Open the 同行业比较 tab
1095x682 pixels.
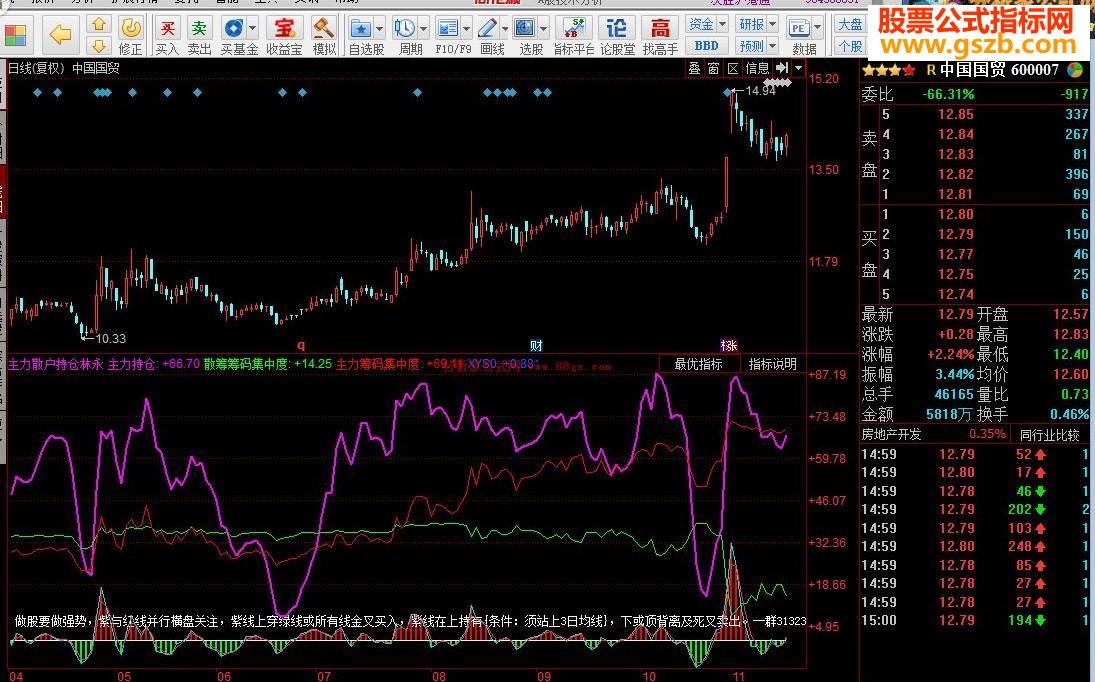tap(1050, 434)
